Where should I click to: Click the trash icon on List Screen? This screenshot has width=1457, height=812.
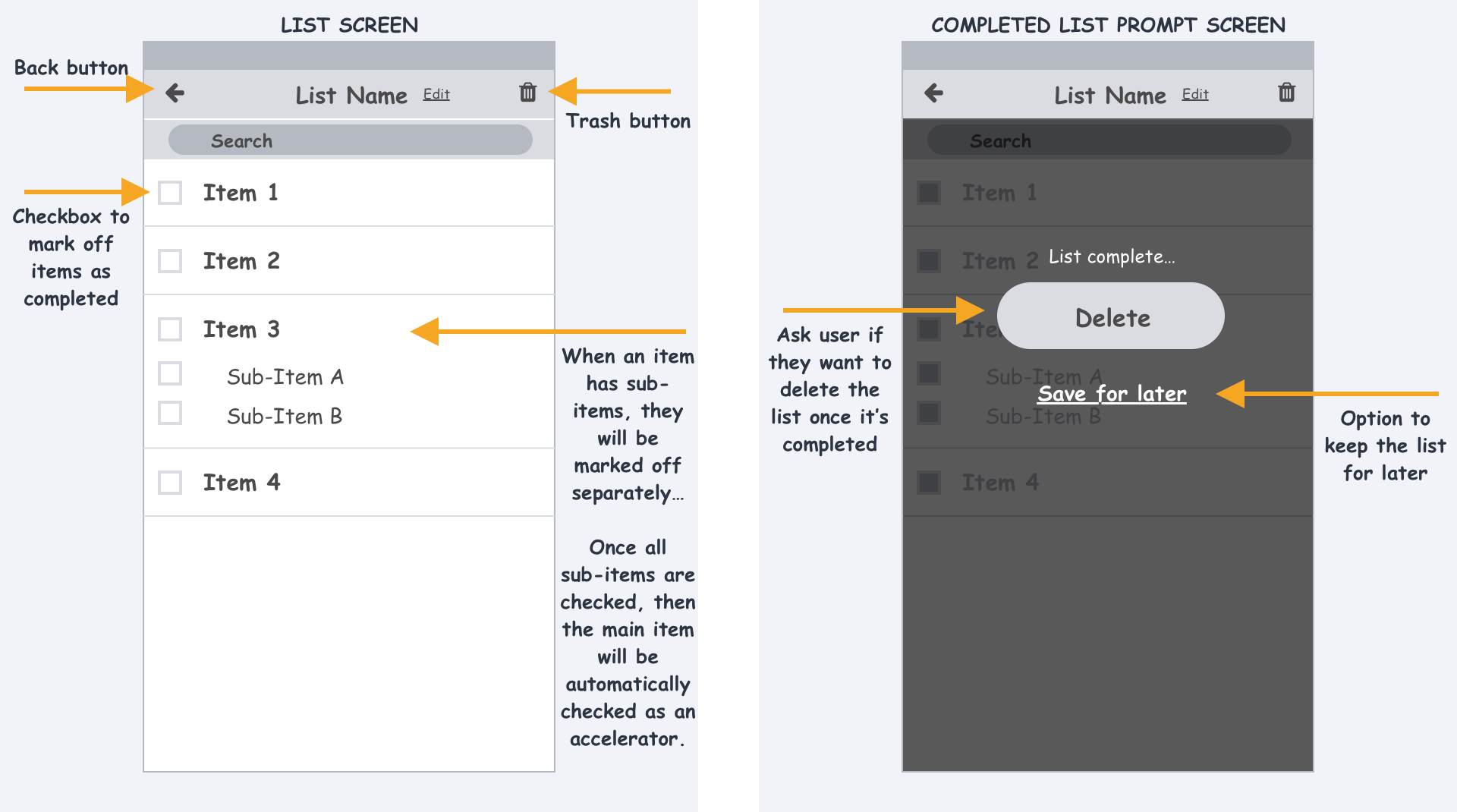coord(527,93)
